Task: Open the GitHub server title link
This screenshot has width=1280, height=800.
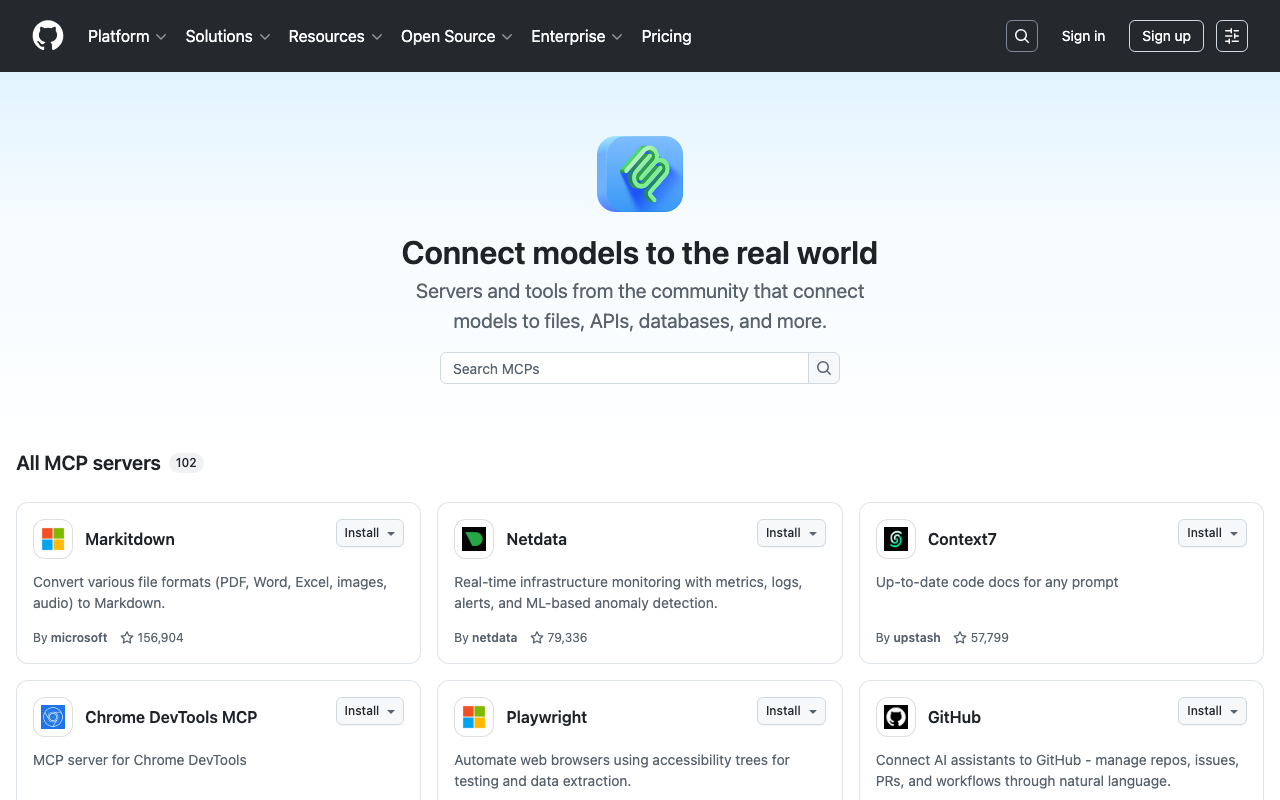Action: (954, 717)
